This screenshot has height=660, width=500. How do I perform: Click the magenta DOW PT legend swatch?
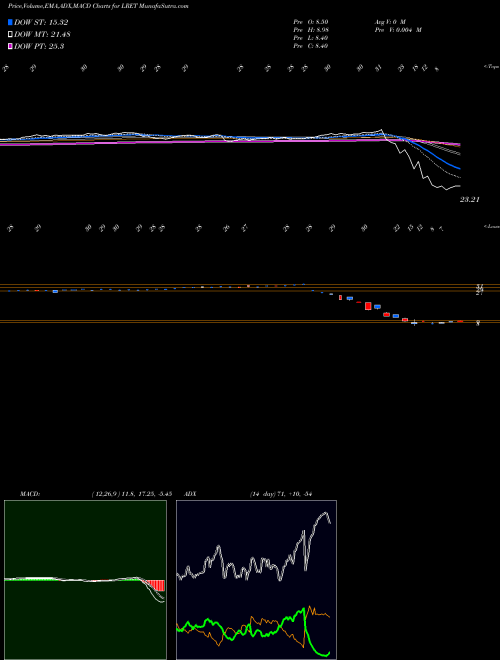tap(11, 47)
